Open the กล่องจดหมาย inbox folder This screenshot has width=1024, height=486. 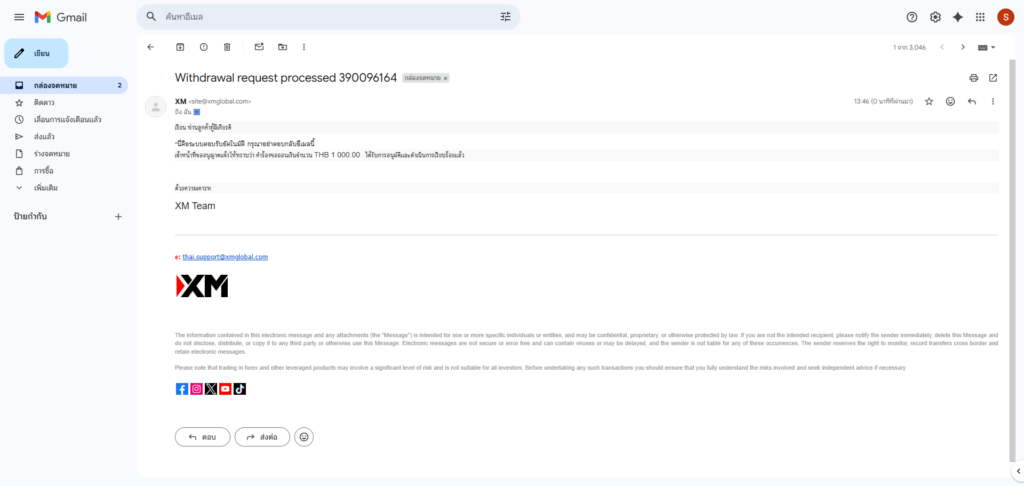click(x=55, y=85)
